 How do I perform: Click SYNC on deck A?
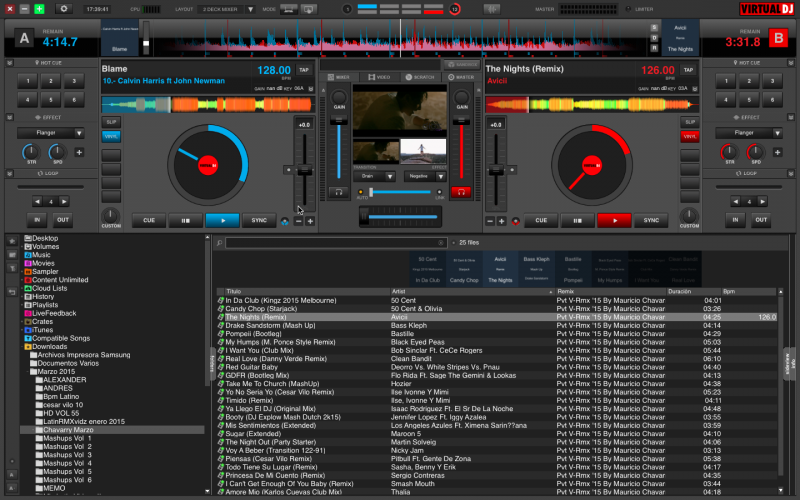(x=259, y=220)
